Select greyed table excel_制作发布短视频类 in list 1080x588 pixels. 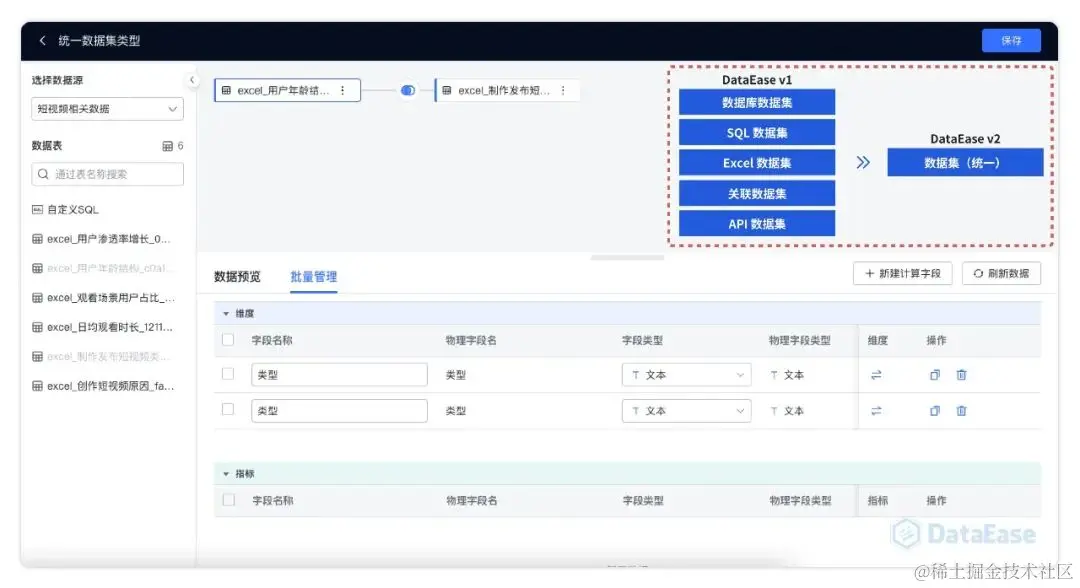tap(101, 356)
